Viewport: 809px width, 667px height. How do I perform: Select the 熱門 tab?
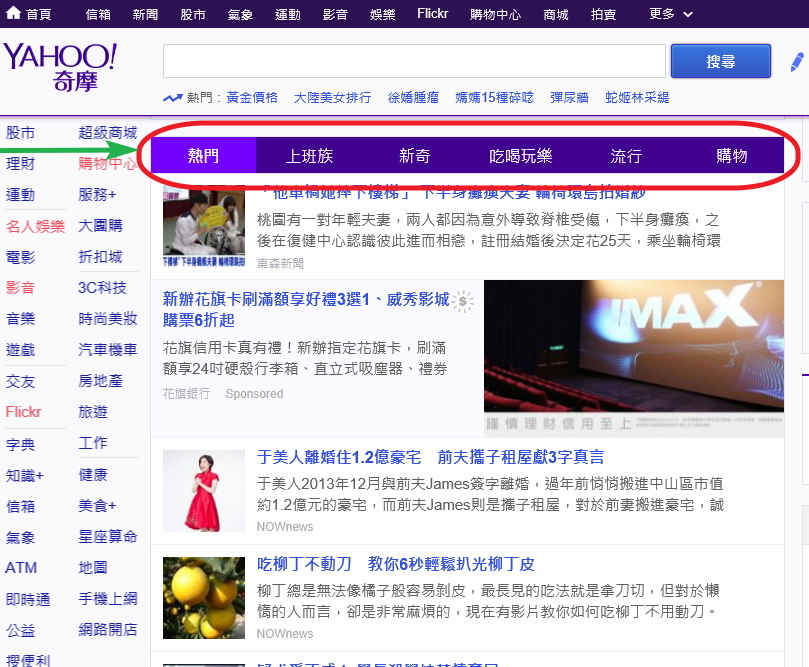click(x=203, y=155)
